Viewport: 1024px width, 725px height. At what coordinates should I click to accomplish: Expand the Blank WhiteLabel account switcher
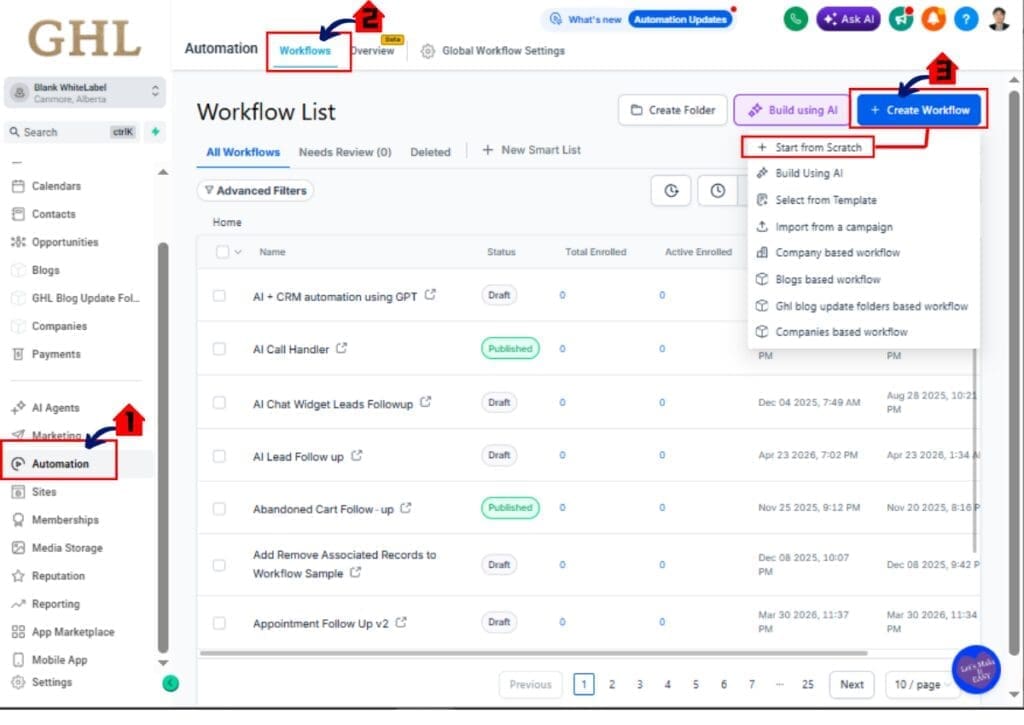tap(85, 91)
